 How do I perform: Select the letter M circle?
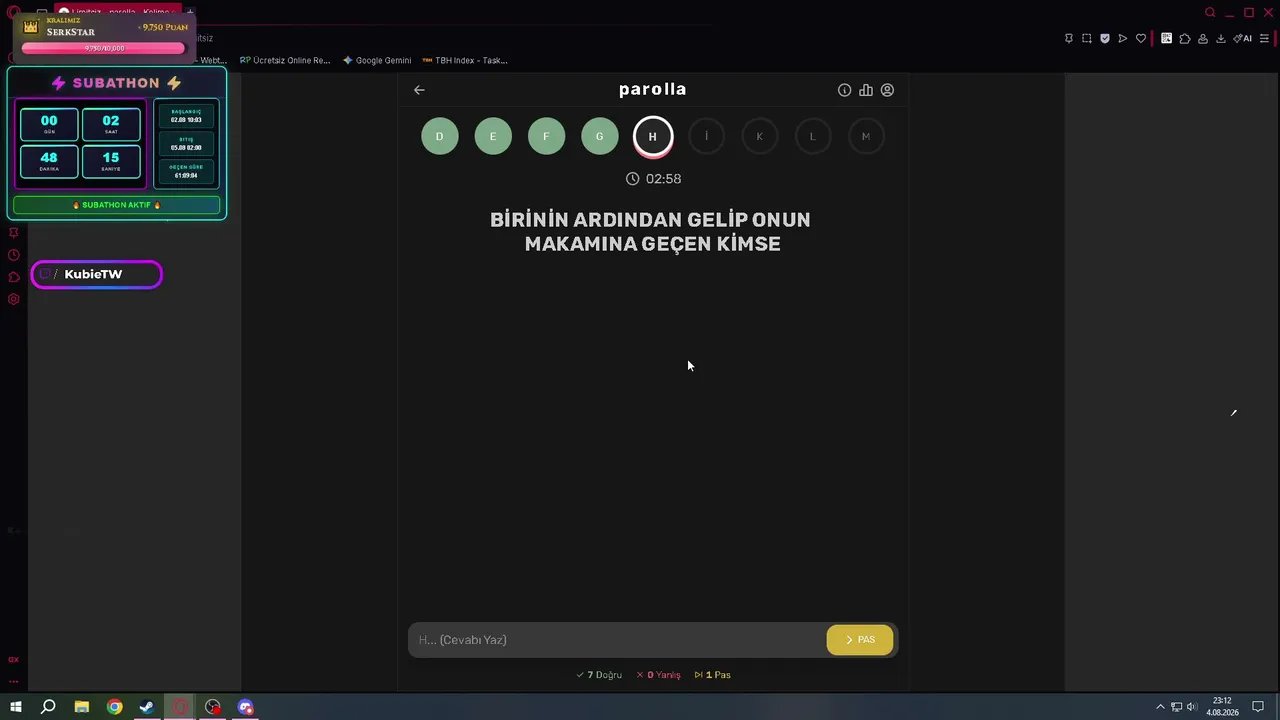tap(866, 136)
